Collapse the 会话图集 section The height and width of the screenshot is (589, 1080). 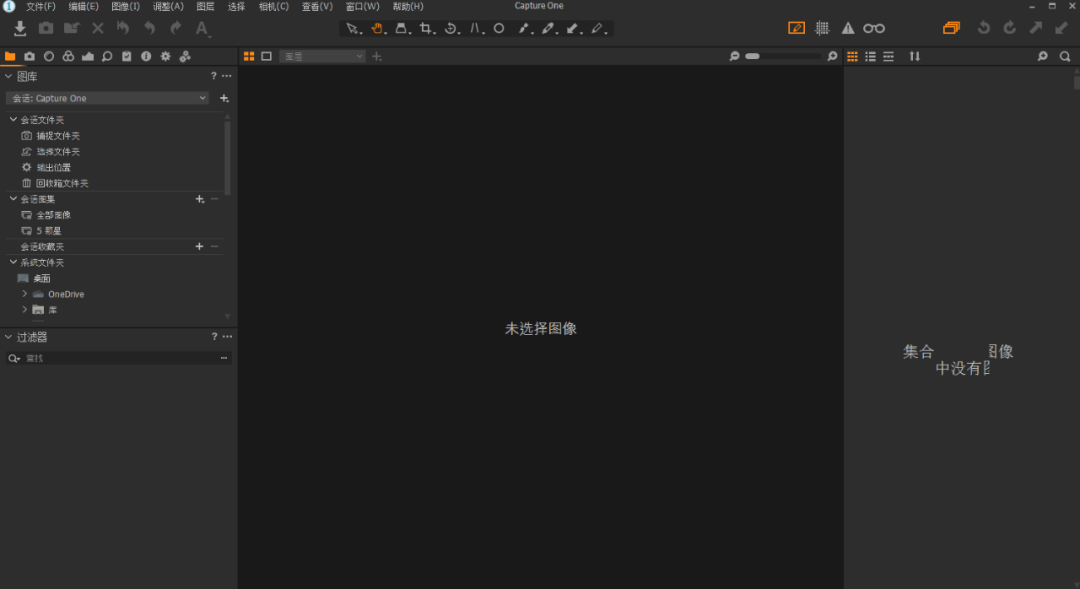[13, 199]
